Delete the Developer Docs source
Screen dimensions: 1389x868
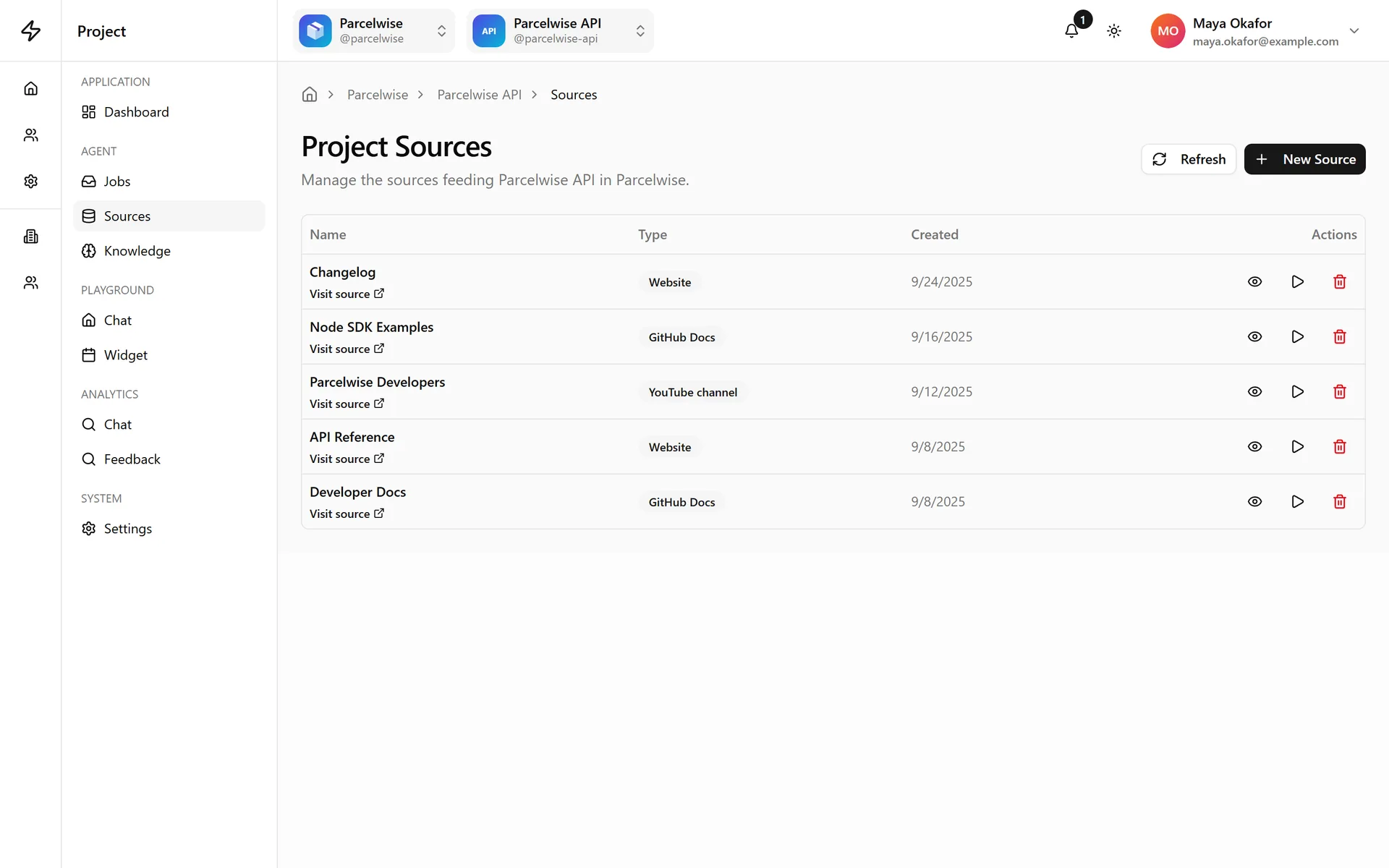pyautogui.click(x=1339, y=501)
